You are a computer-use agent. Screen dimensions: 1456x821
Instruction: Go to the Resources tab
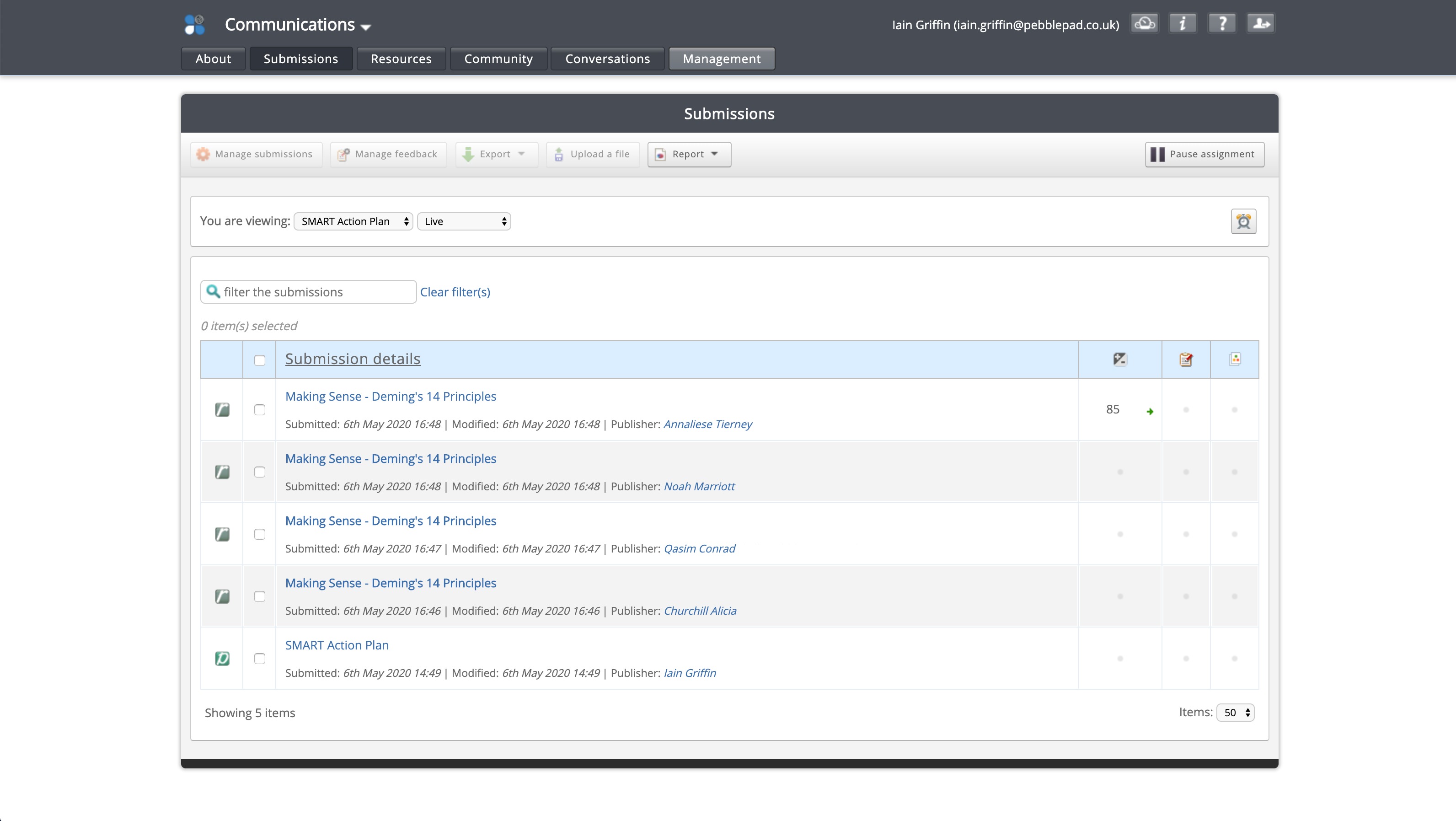(401, 59)
